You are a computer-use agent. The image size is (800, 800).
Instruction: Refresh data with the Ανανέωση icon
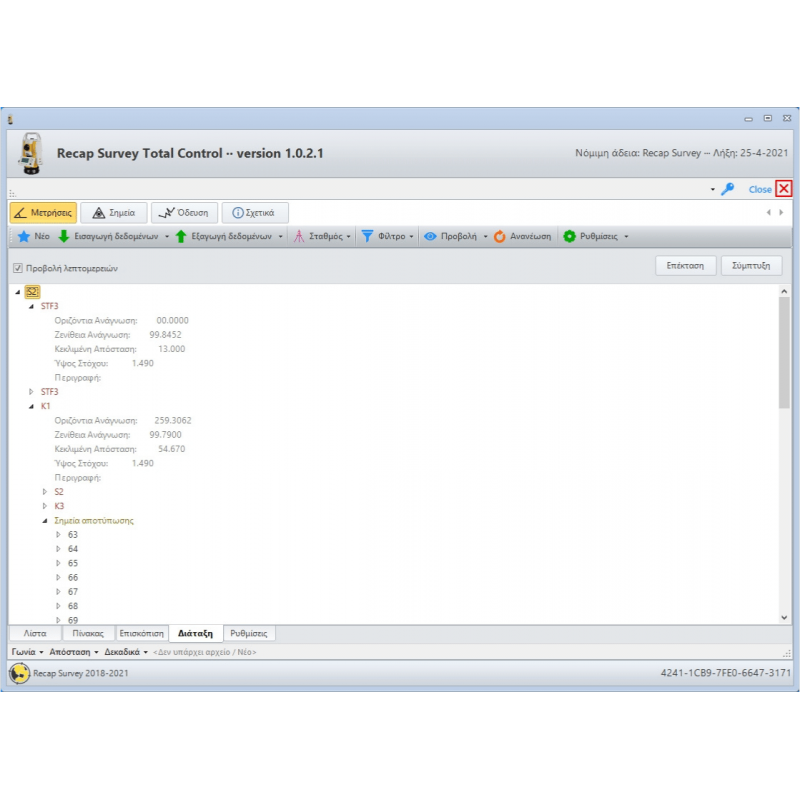499,237
